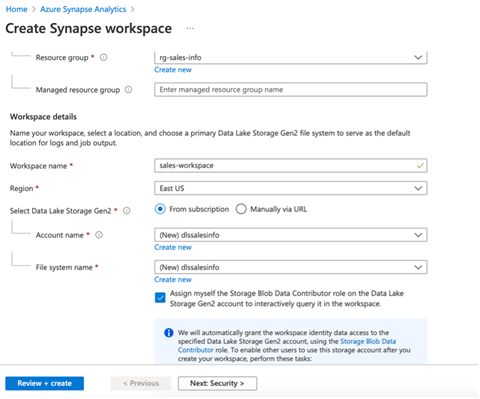Click info icon next to Resource group
Image resolution: width=480 pixels, height=399 pixels.
click(104, 57)
